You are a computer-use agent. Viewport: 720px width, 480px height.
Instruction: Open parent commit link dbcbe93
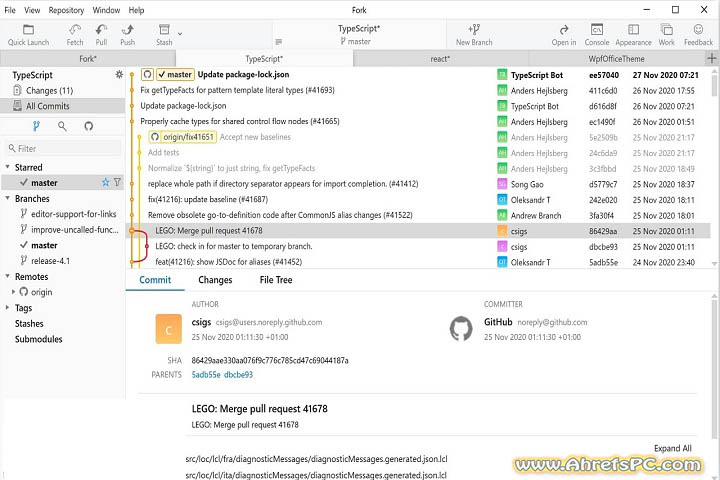click(x=238, y=374)
